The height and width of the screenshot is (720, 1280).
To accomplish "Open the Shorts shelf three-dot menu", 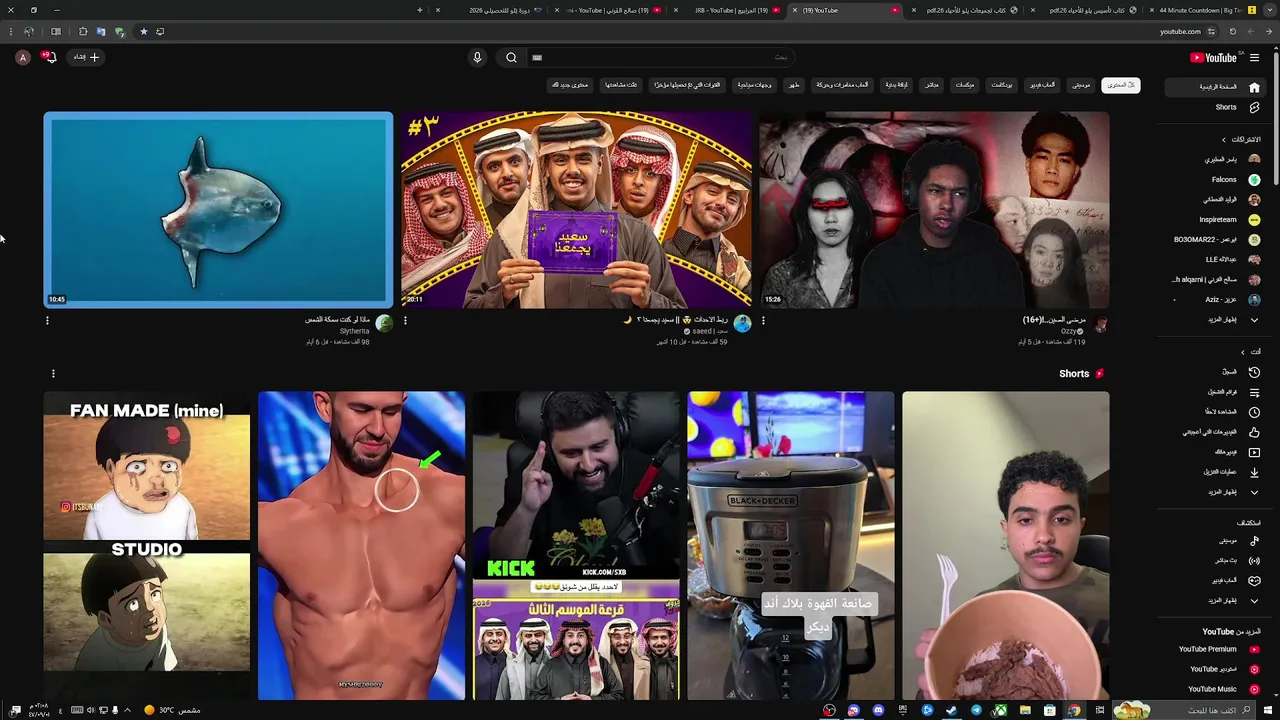I will point(53,374).
